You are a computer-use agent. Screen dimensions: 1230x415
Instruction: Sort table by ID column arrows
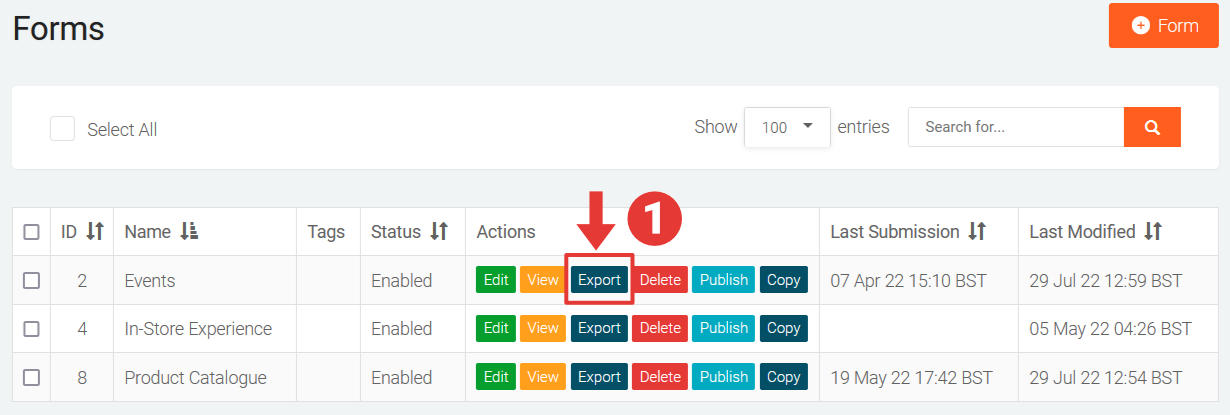pos(95,231)
